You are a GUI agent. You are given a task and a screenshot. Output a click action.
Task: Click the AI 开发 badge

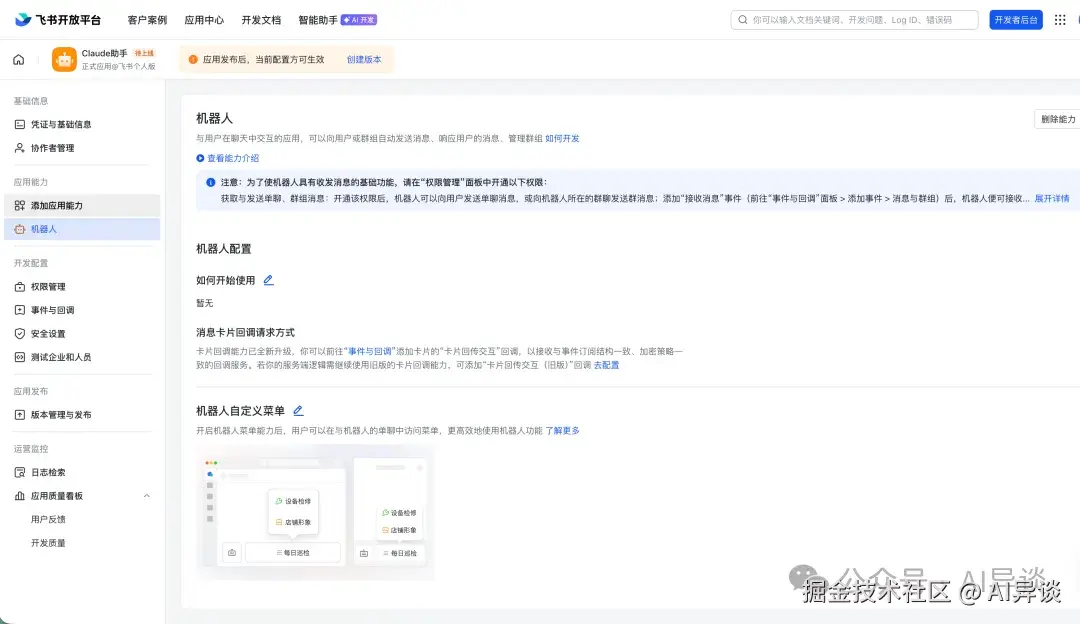pyautogui.click(x=359, y=20)
